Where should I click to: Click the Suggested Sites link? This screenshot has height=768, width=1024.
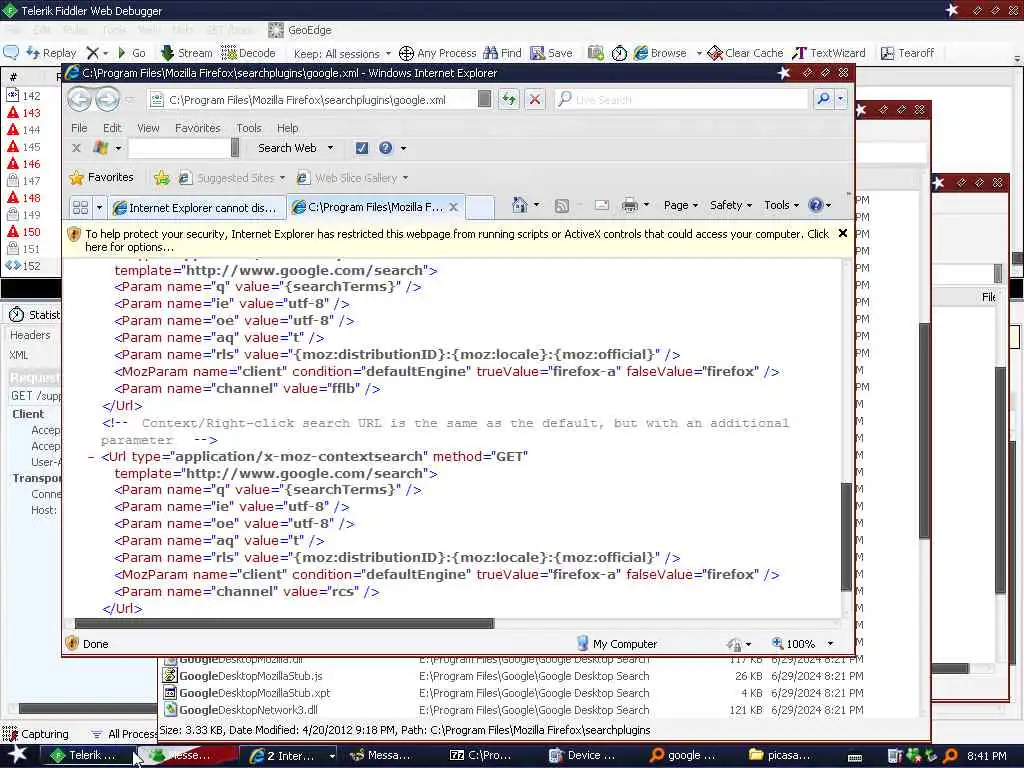point(232,178)
